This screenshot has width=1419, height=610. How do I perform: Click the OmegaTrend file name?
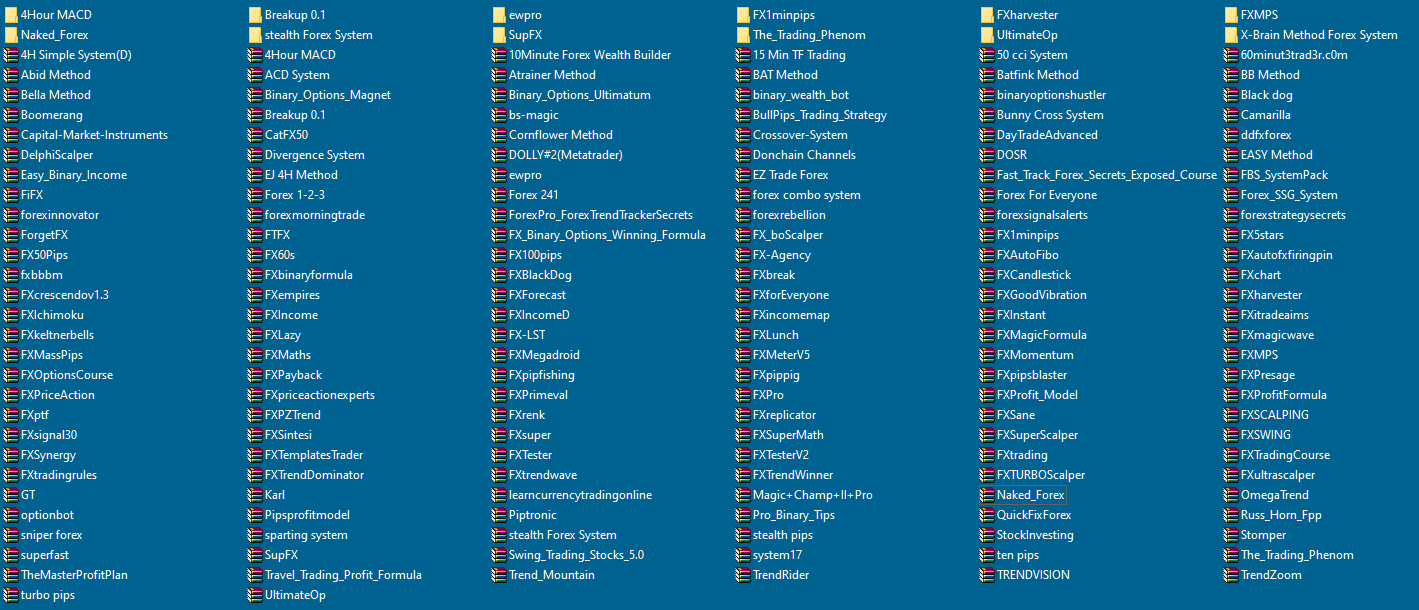1275,495
